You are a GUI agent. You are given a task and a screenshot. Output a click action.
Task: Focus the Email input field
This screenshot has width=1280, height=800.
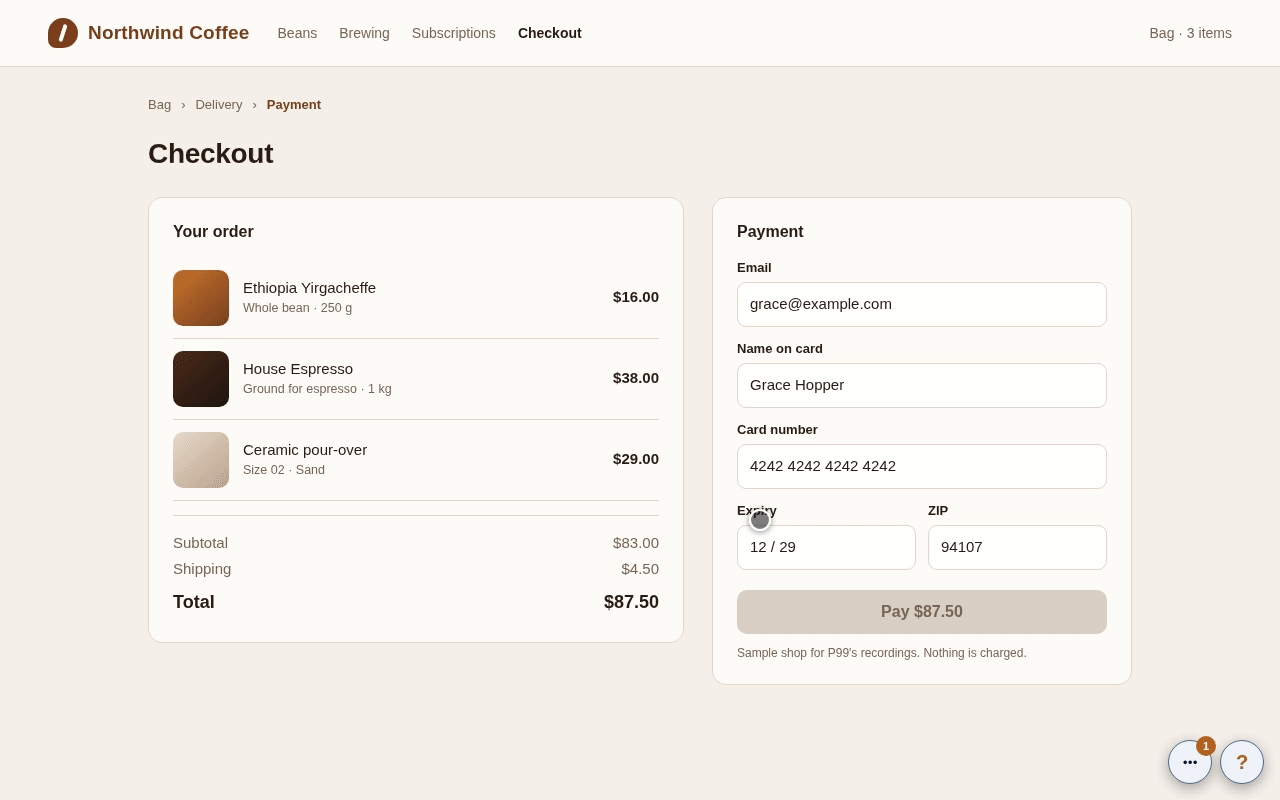point(922,304)
